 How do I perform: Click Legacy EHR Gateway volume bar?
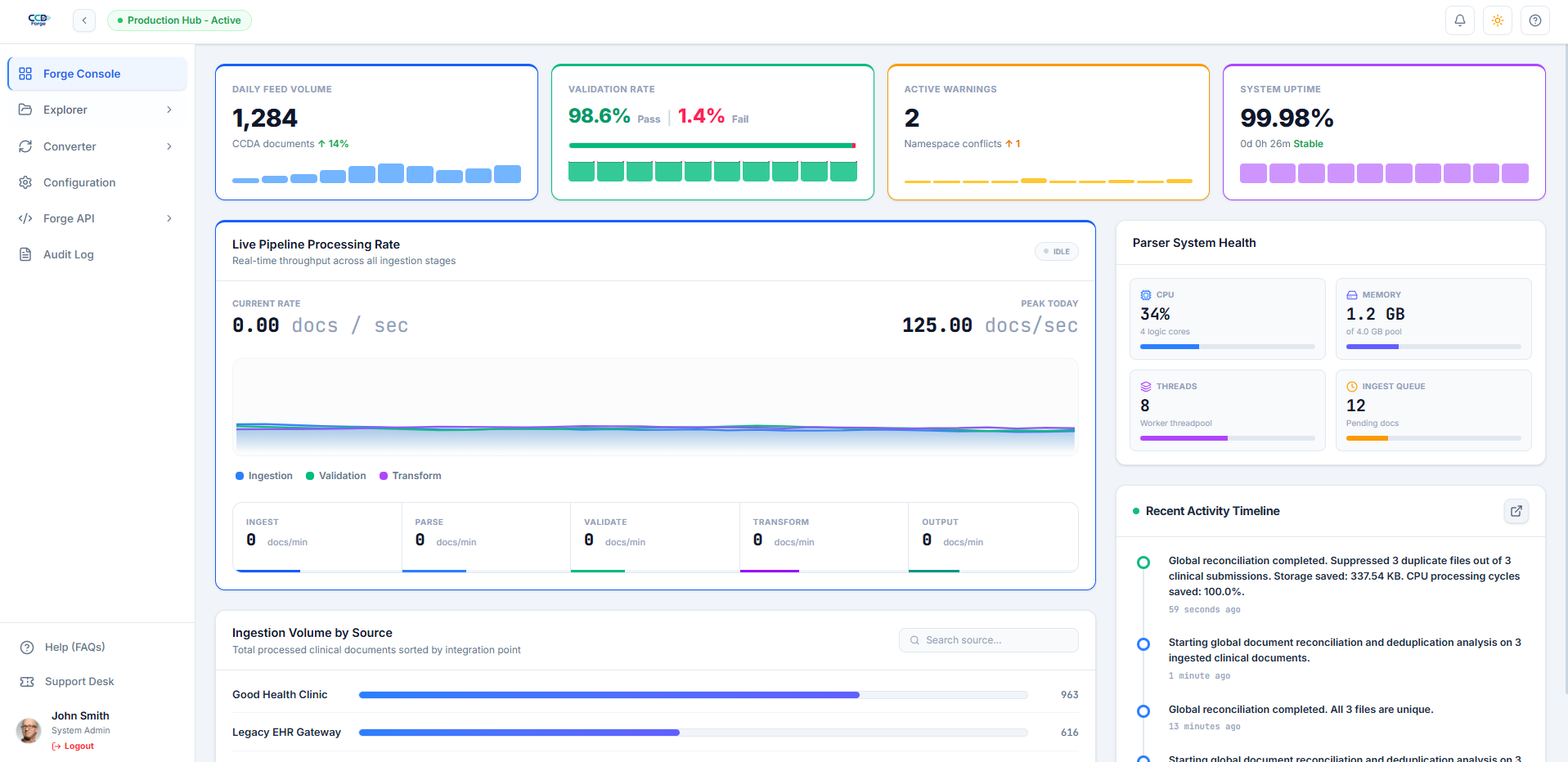coord(693,733)
